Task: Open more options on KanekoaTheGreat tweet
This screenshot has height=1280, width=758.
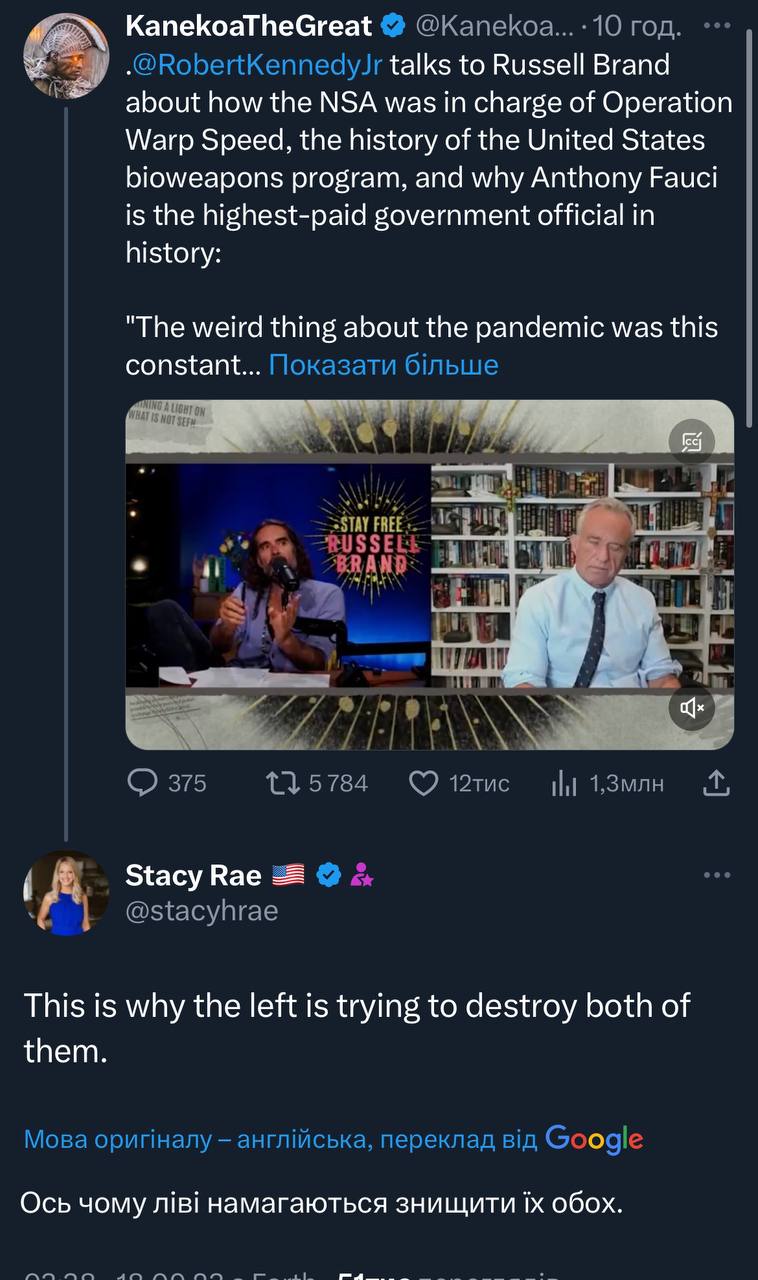Action: point(717,26)
